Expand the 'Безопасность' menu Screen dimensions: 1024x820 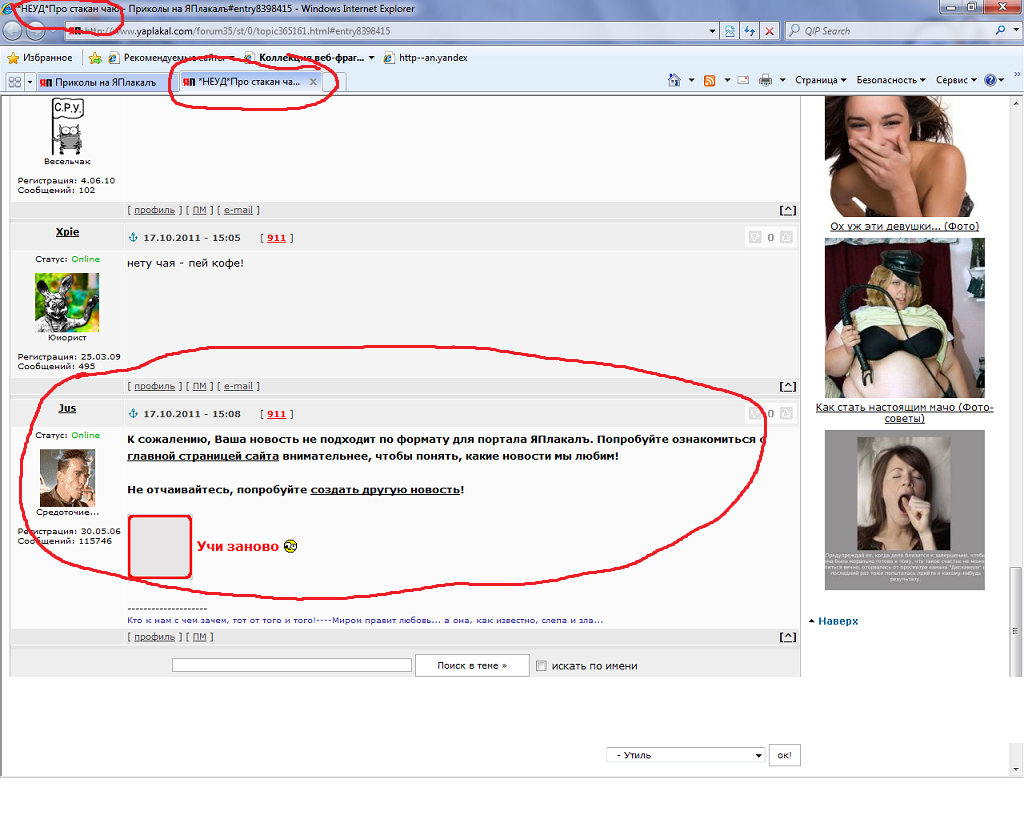pyautogui.click(x=891, y=80)
